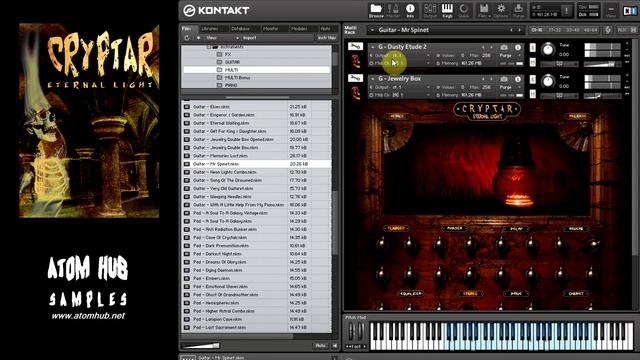The image size is (640, 360).
Task: Open instrument menu arrow of G - Dusty Etude 2
Action: (x=373, y=47)
